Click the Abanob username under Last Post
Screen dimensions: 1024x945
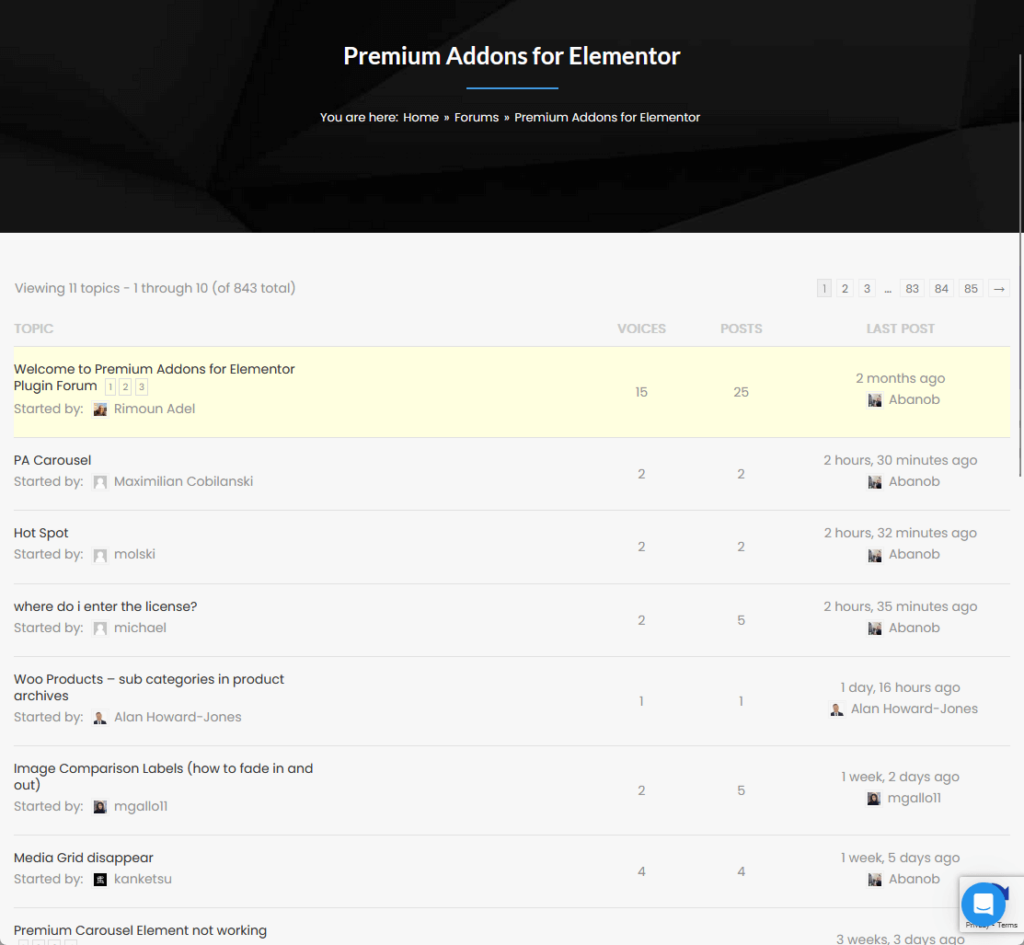click(x=914, y=399)
